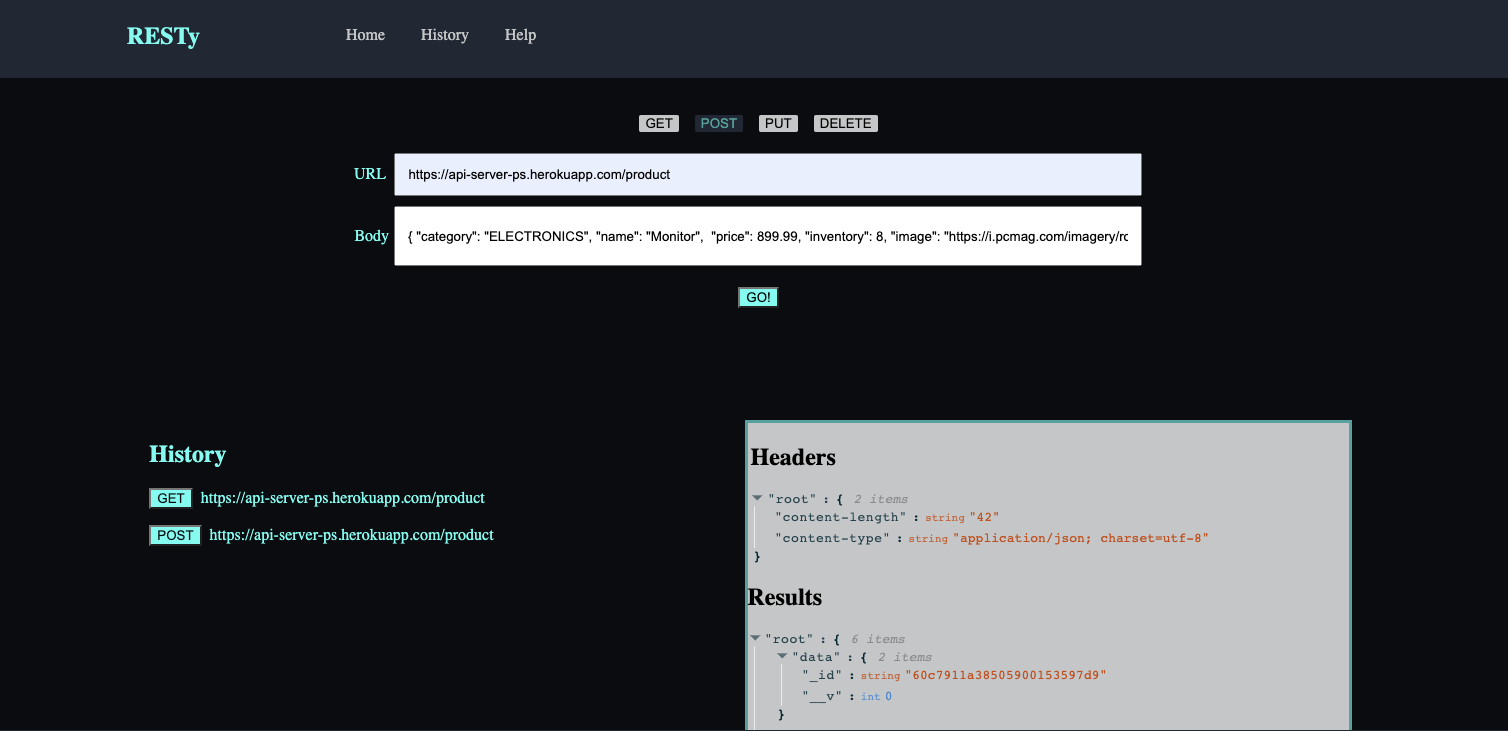Collapse the Results root node triangle
This screenshot has height=731, width=1508.
click(x=755, y=638)
